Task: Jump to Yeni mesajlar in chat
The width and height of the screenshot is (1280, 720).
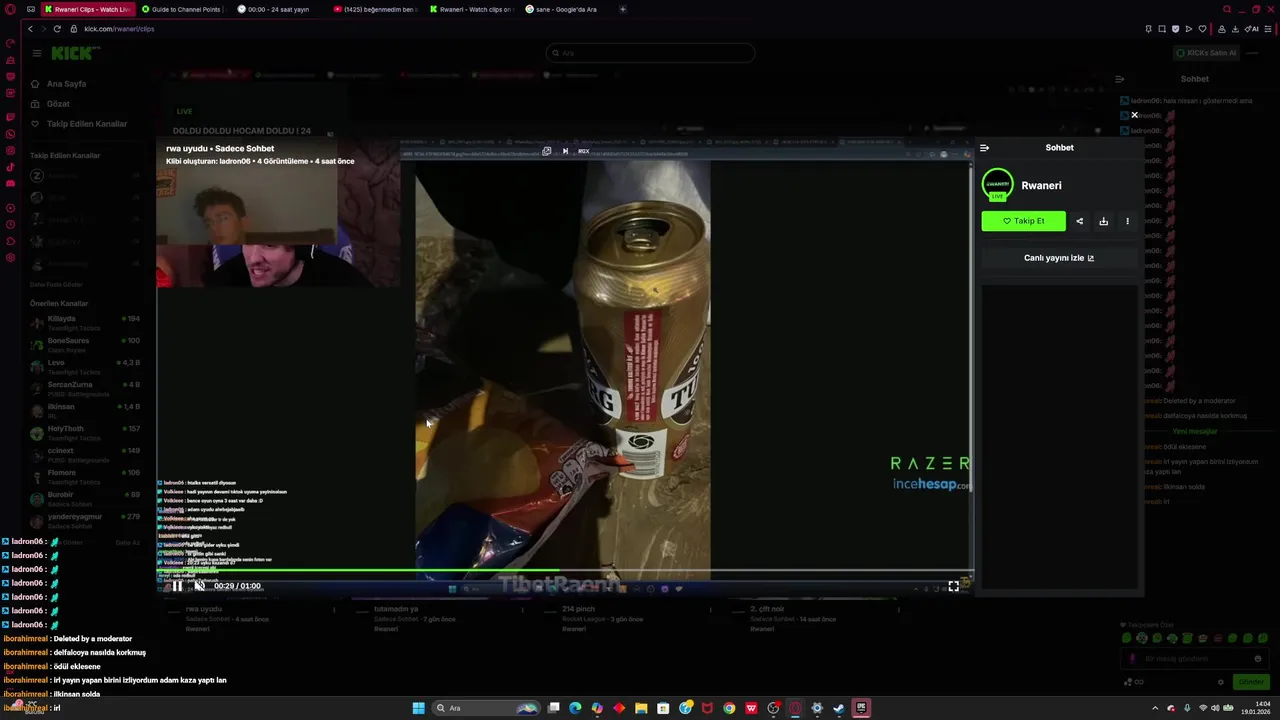Action: coord(1194,431)
